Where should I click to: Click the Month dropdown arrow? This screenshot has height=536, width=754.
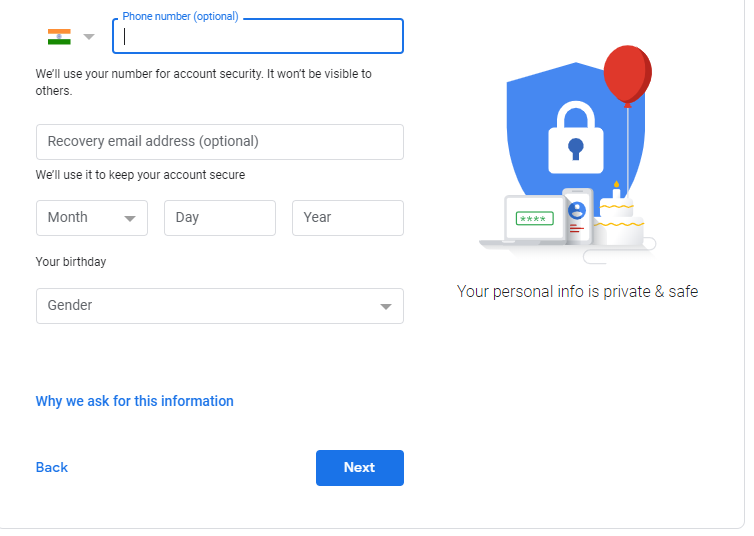130,219
